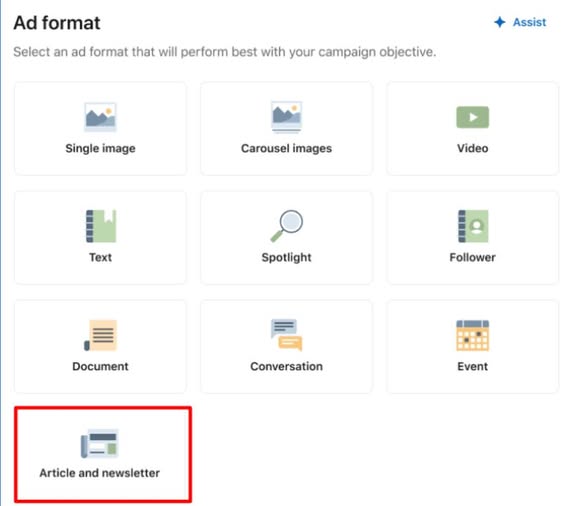Select the Spotlight format label

(x=286, y=257)
